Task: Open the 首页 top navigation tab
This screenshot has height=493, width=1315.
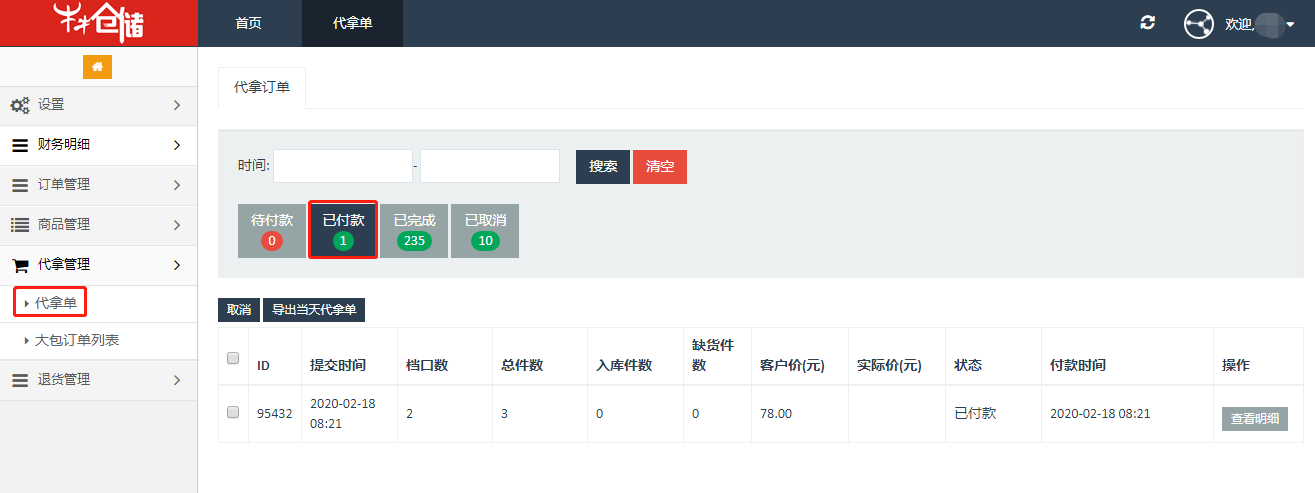Action: pyautogui.click(x=249, y=23)
